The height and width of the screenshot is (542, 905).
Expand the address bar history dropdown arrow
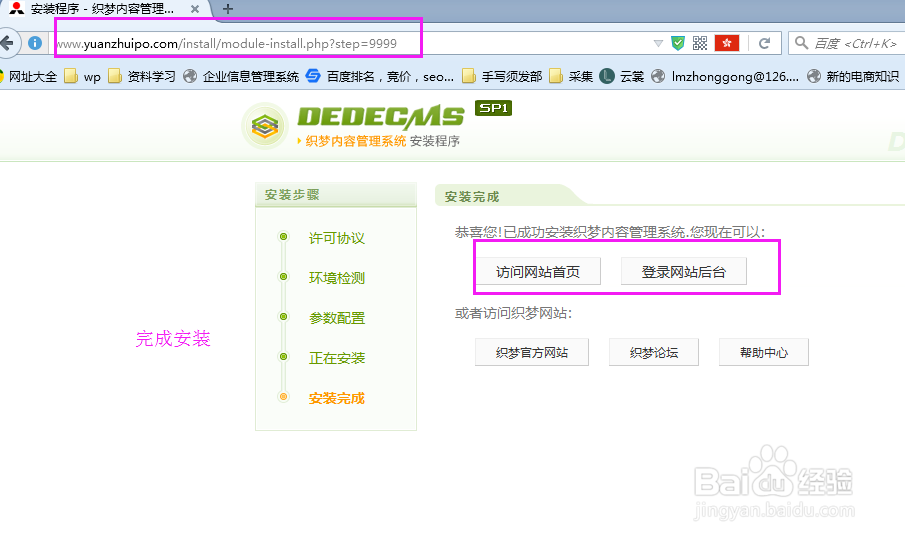[658, 43]
